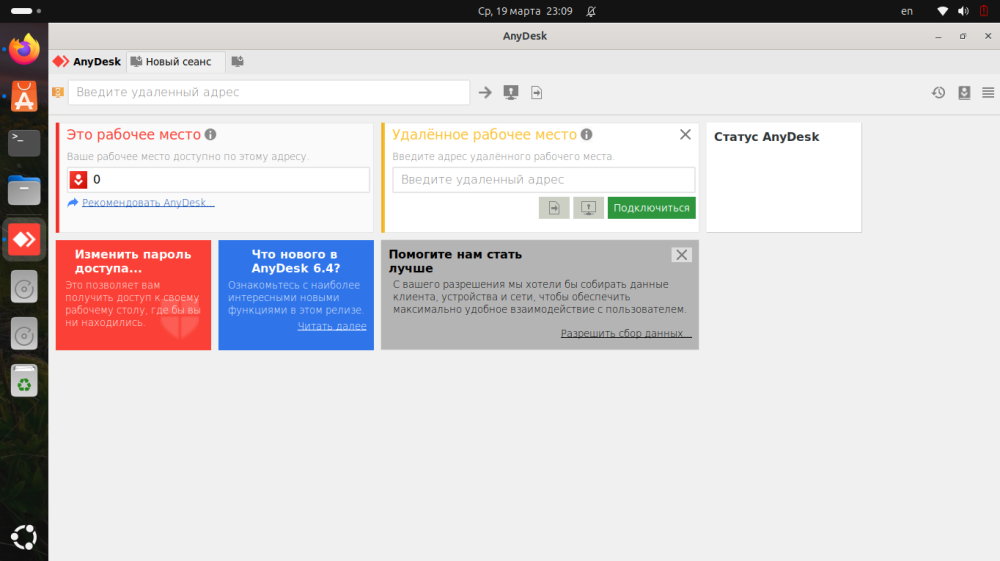Click info icon next to Это рабочее место

(210, 135)
